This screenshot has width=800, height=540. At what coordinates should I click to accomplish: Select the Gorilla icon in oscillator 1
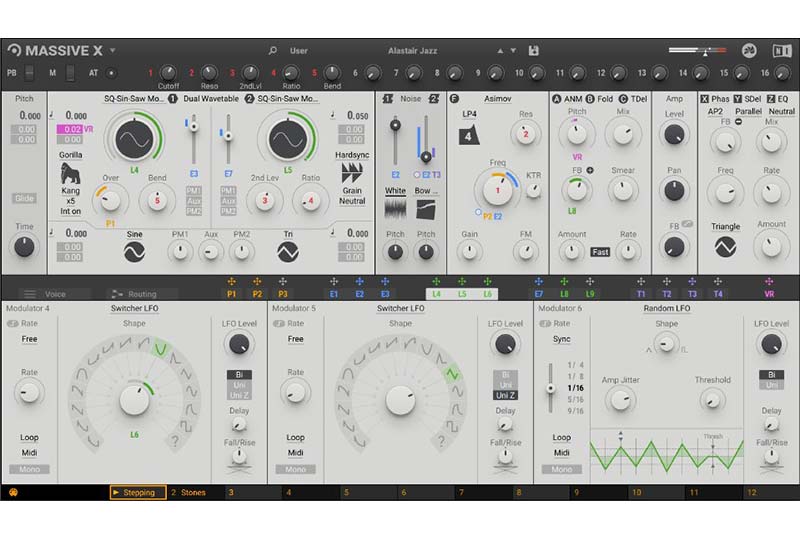(x=70, y=173)
